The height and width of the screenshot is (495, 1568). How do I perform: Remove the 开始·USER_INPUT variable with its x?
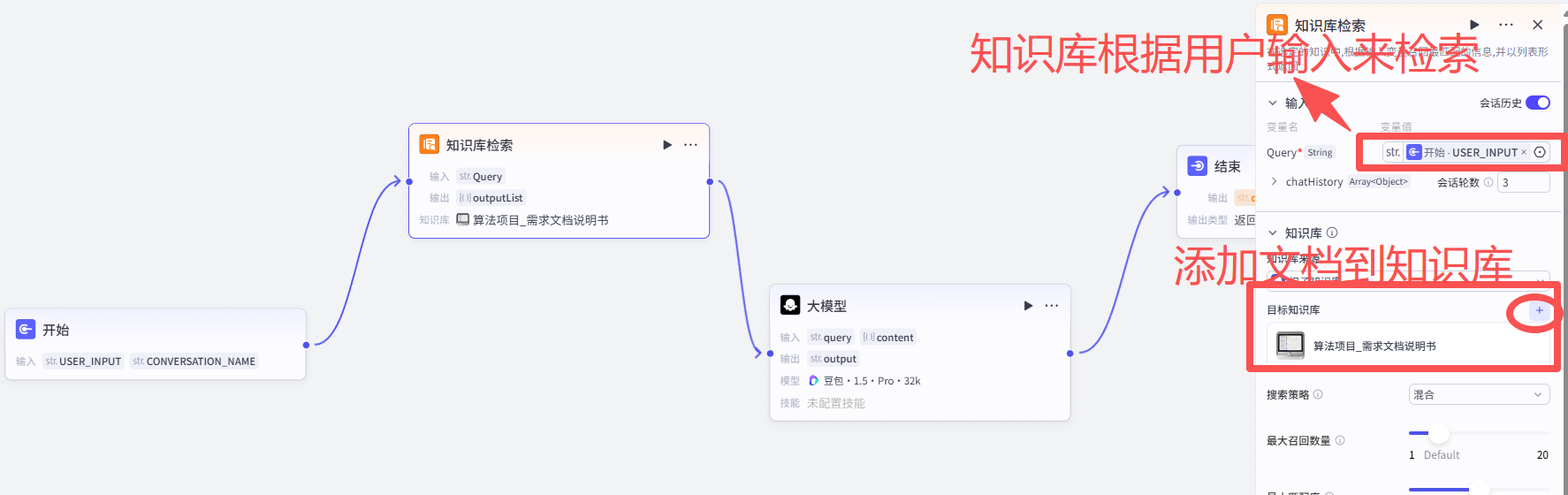(1524, 152)
